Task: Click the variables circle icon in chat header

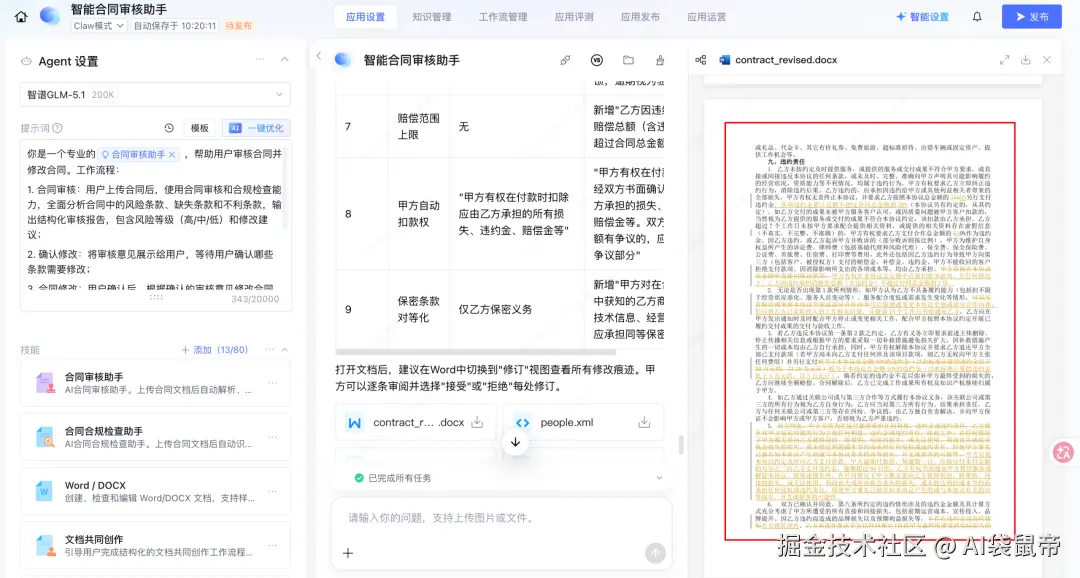Action: click(597, 60)
